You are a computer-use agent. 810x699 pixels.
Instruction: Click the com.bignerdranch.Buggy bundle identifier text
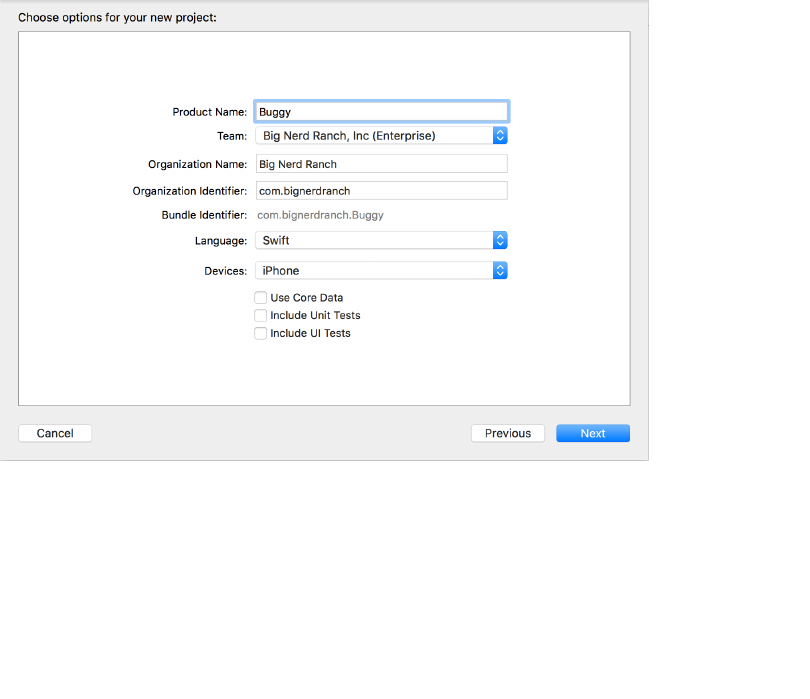[x=320, y=215]
